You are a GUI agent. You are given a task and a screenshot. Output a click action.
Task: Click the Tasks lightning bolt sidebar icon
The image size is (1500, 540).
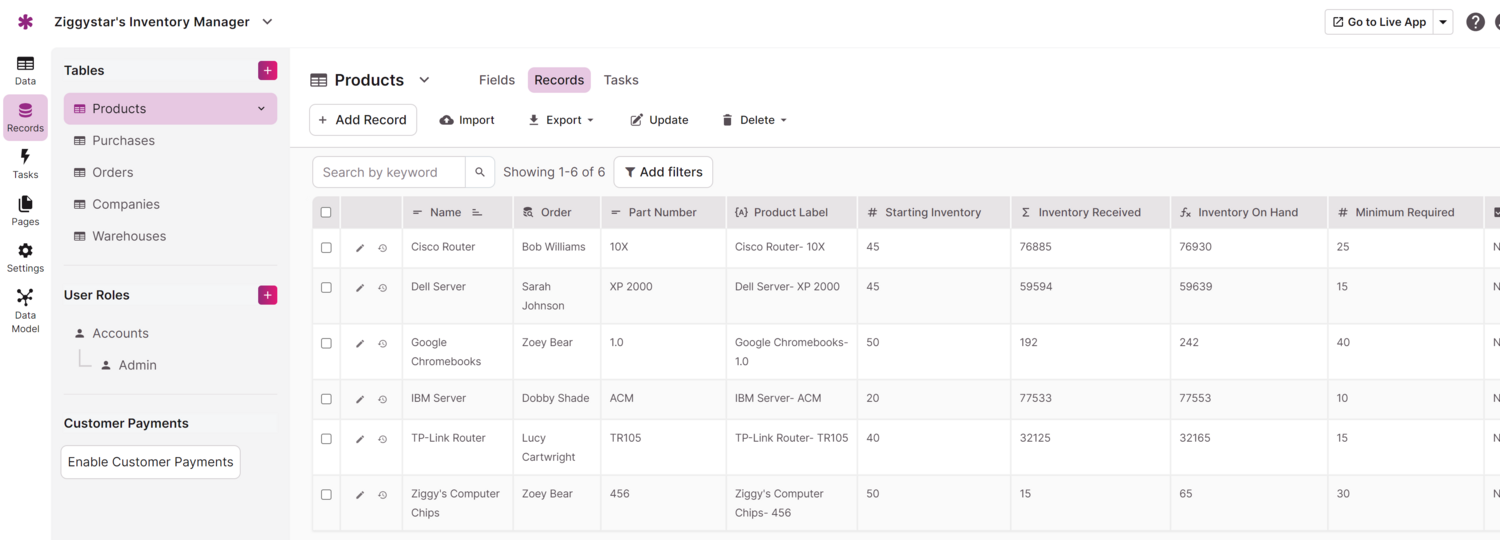(25, 163)
